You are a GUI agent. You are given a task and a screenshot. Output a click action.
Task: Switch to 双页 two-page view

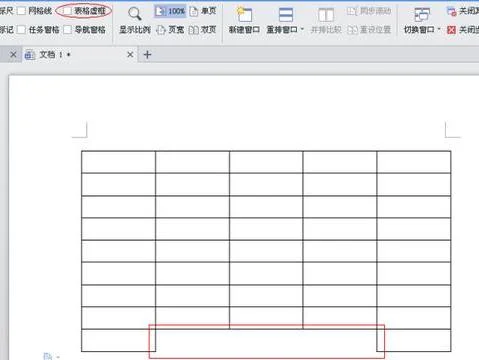[203, 30]
